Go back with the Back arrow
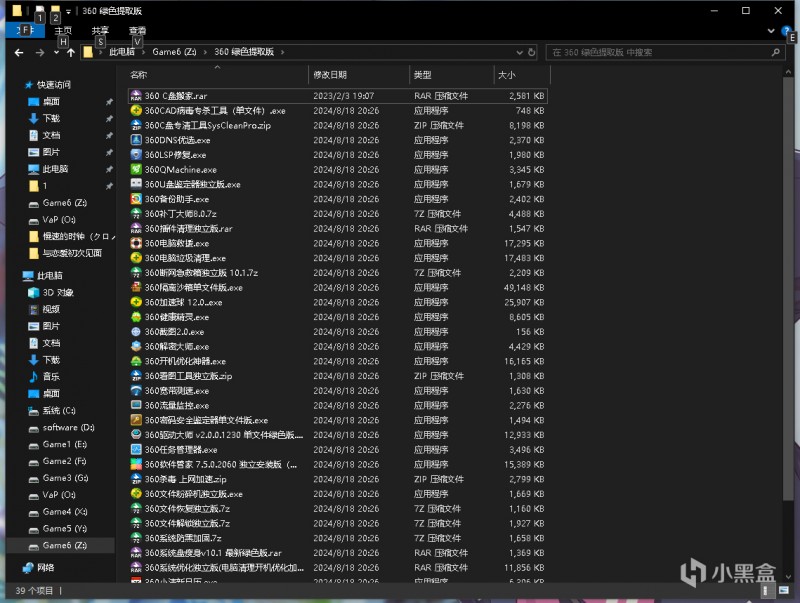800x603 pixels. coord(19,53)
